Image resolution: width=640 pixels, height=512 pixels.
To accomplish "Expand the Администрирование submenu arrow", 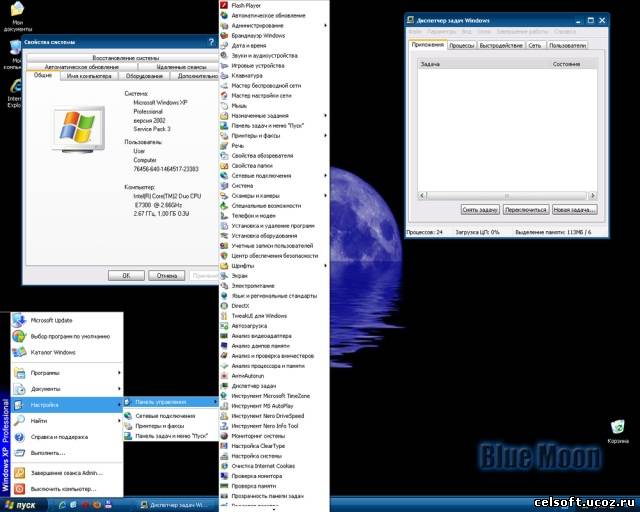I will point(325,25).
